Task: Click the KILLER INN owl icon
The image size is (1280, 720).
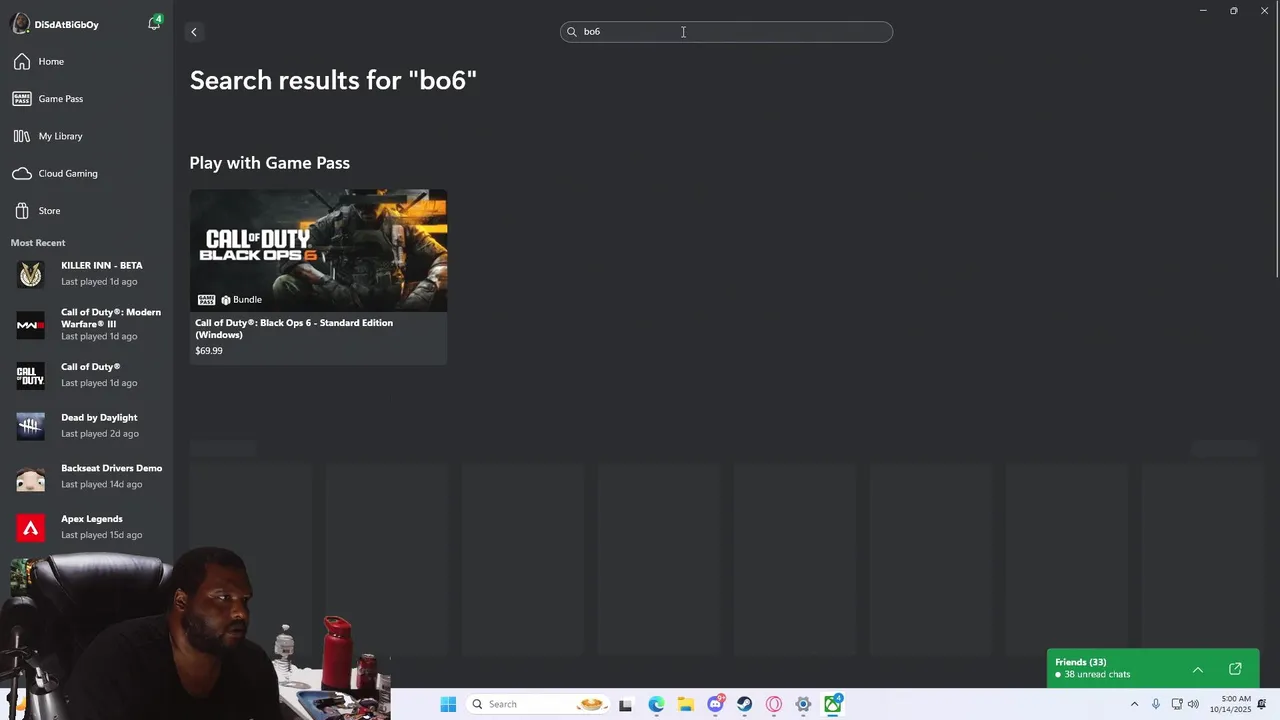Action: [x=30, y=274]
